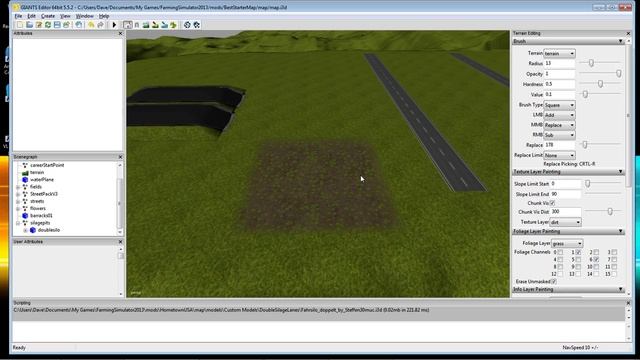Close the Scripting panel
Viewport: 640px width, 360px height.
click(x=628, y=303)
